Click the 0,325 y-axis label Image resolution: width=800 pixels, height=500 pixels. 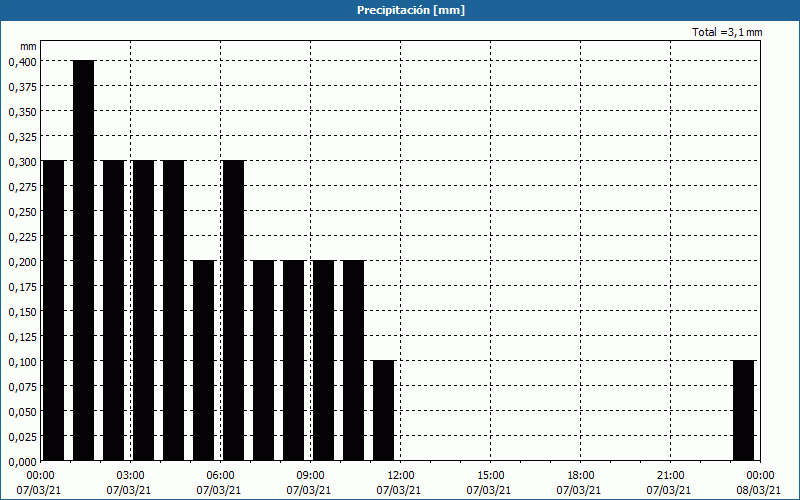click(22, 137)
